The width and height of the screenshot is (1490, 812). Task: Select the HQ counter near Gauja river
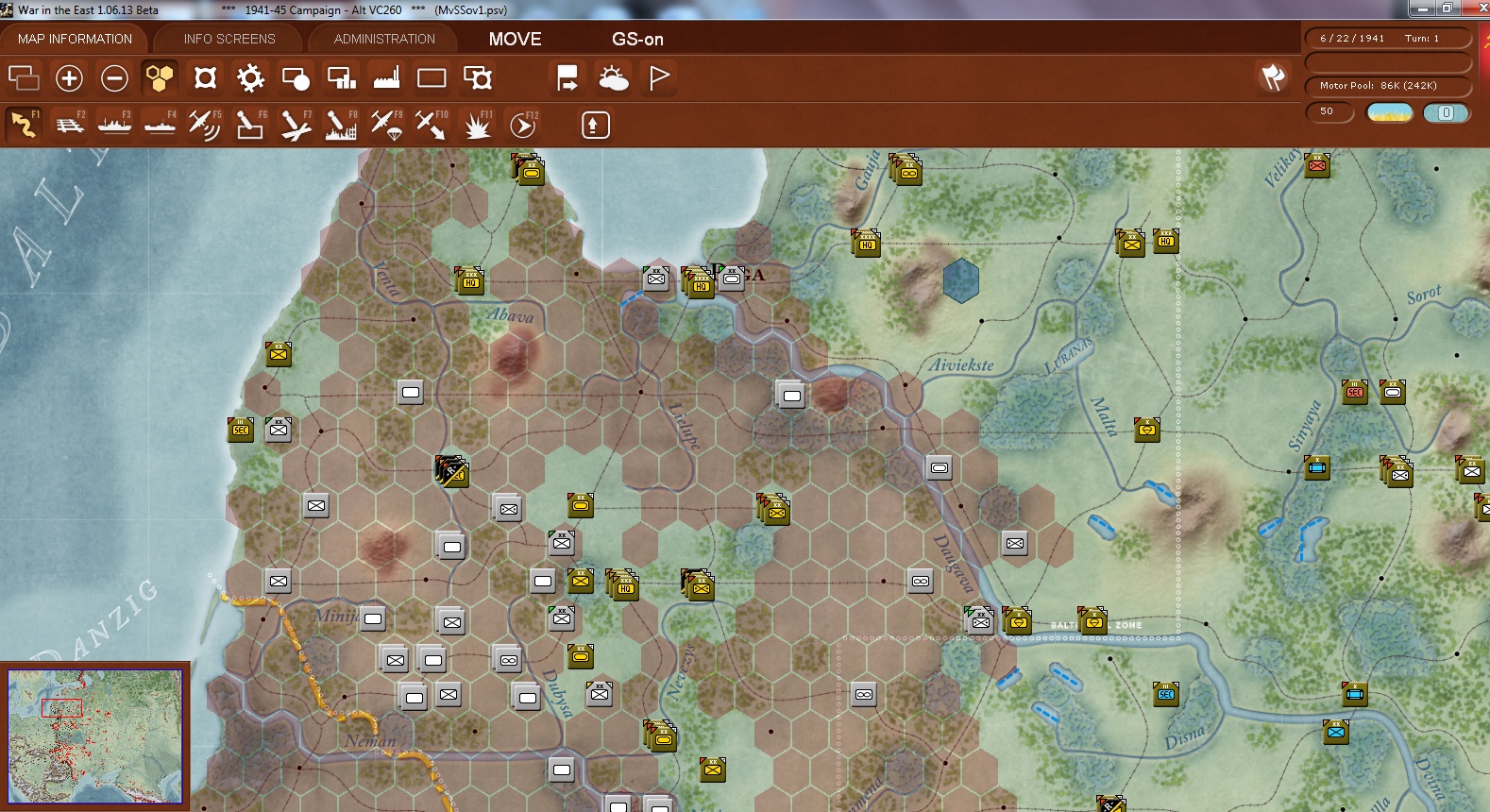click(867, 243)
